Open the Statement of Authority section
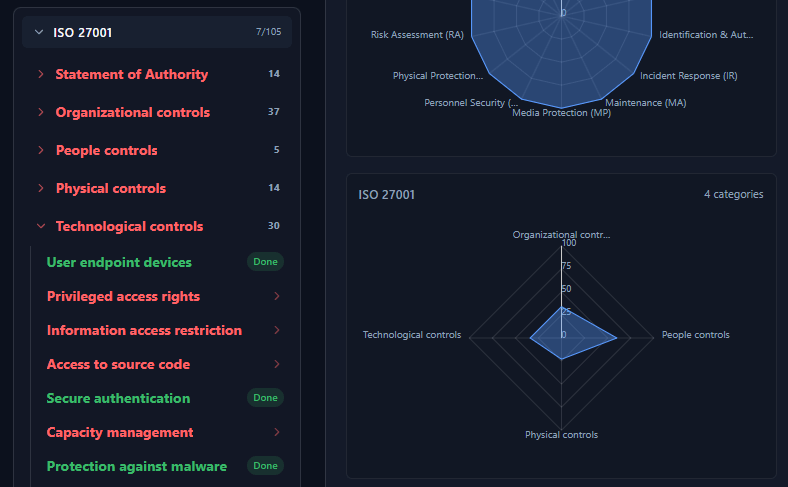 click(132, 74)
